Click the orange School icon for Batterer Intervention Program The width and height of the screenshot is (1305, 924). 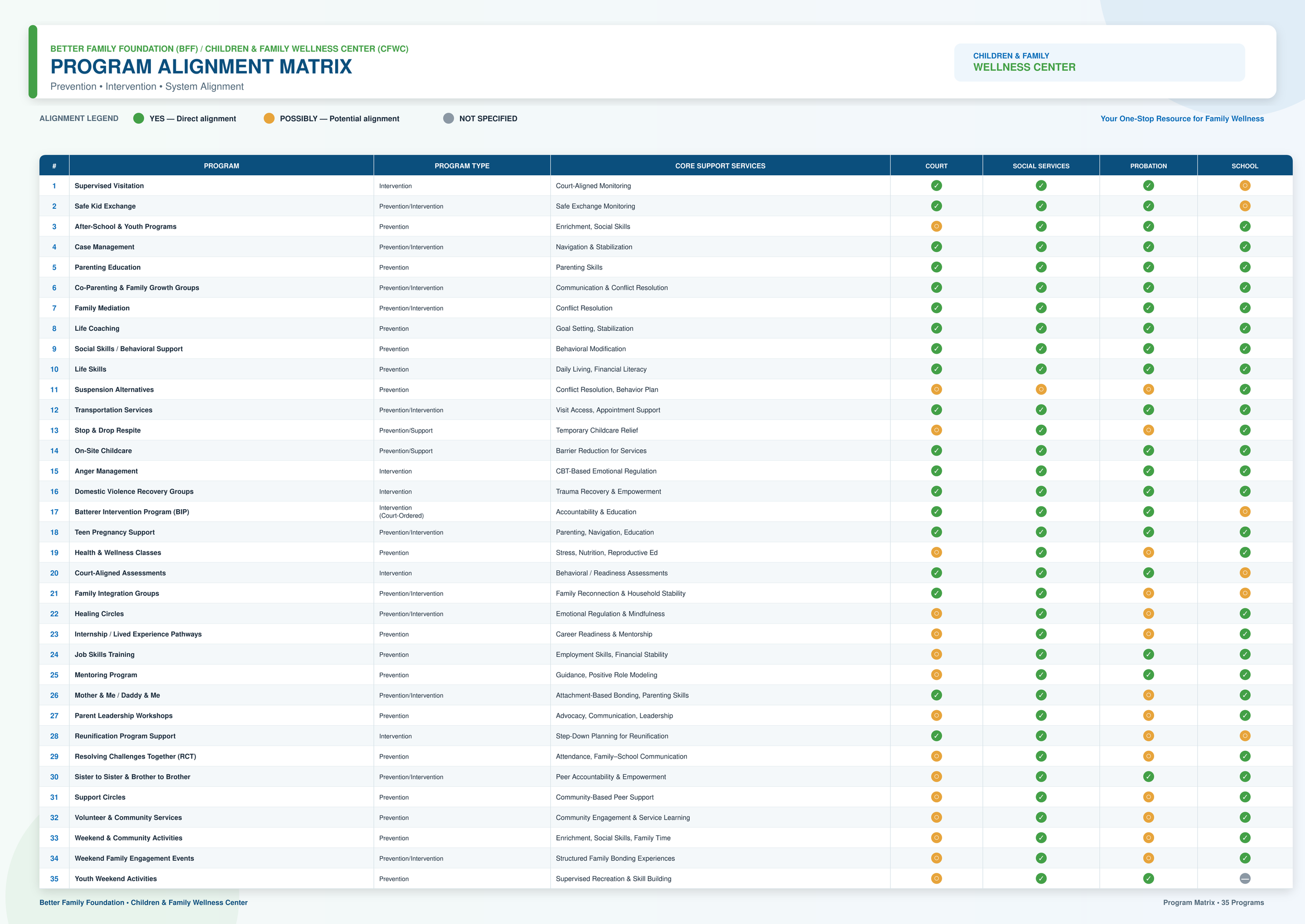[x=1244, y=512]
